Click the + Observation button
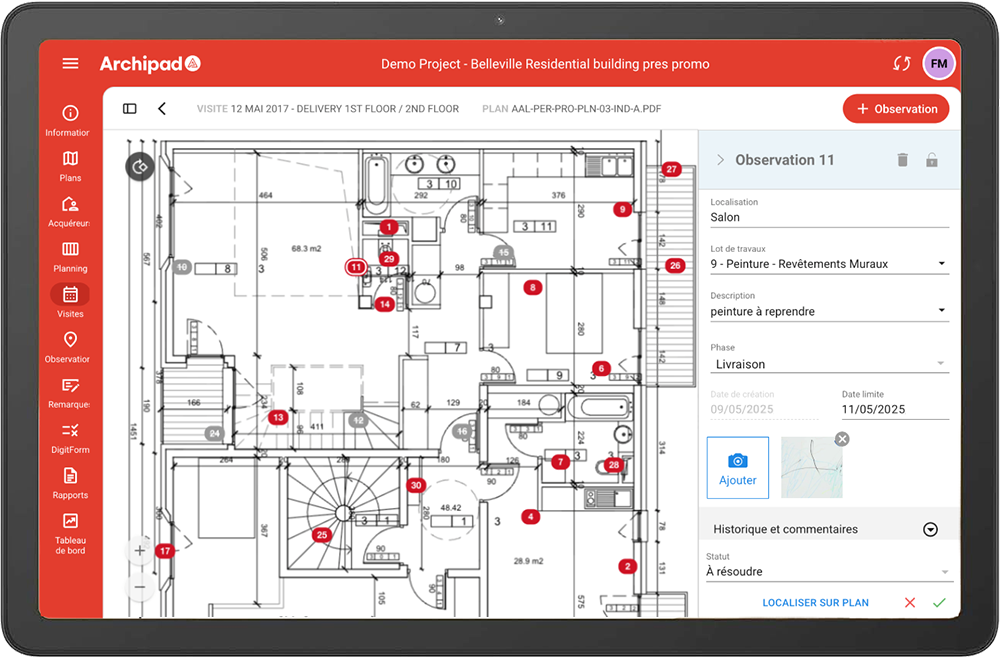 (x=896, y=109)
